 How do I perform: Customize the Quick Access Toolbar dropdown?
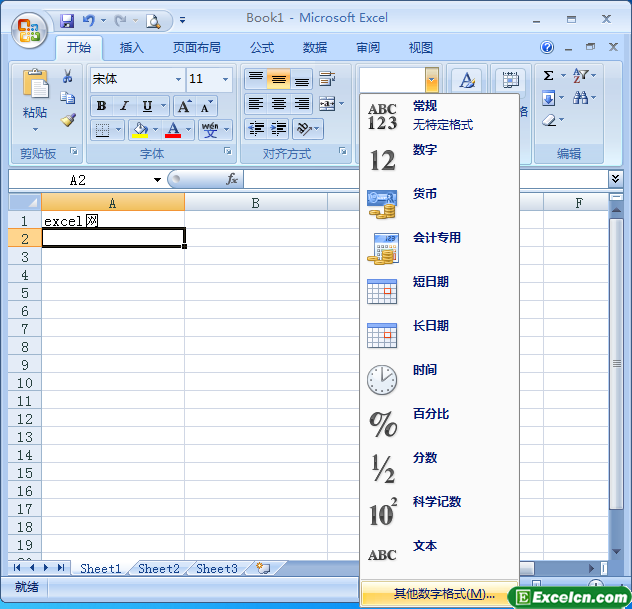point(182,20)
